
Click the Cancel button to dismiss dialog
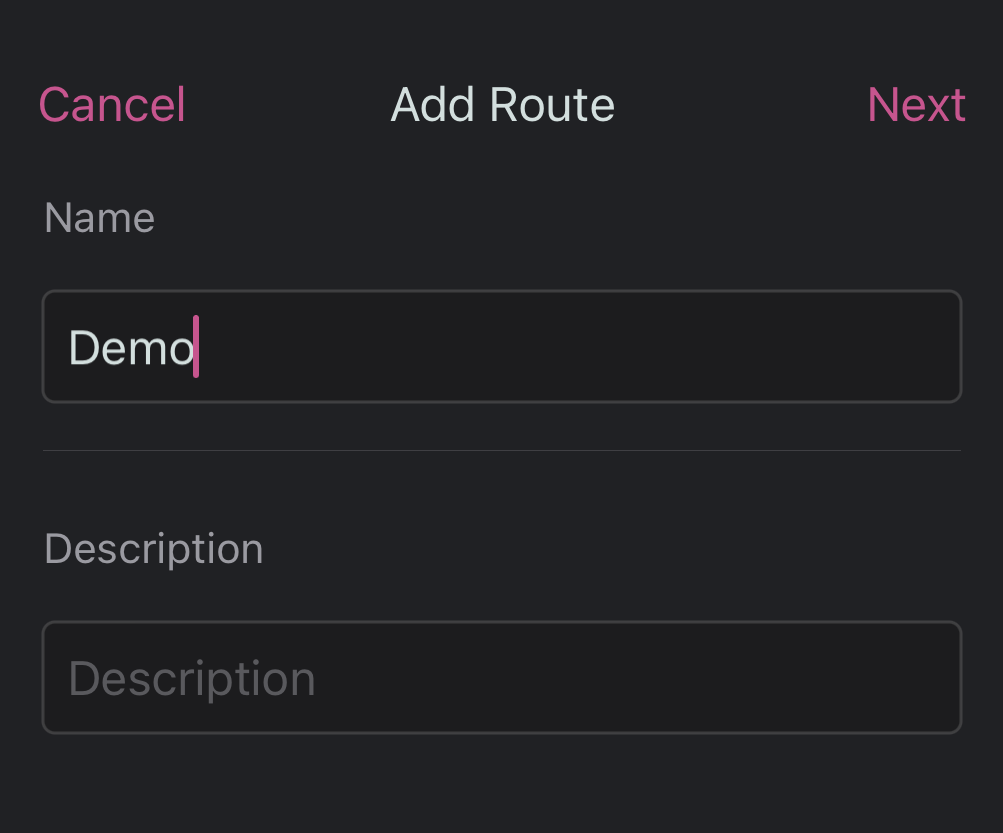[111, 104]
